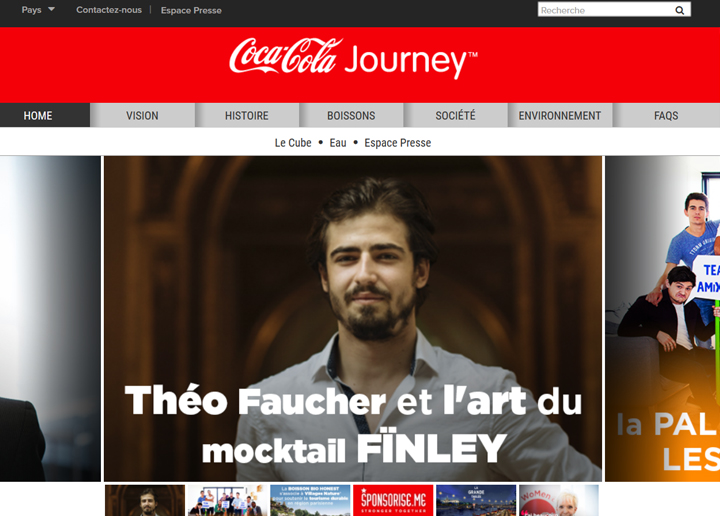The width and height of the screenshot is (720, 516).
Task: Open the FAQS tab
Action: pyautogui.click(x=666, y=115)
